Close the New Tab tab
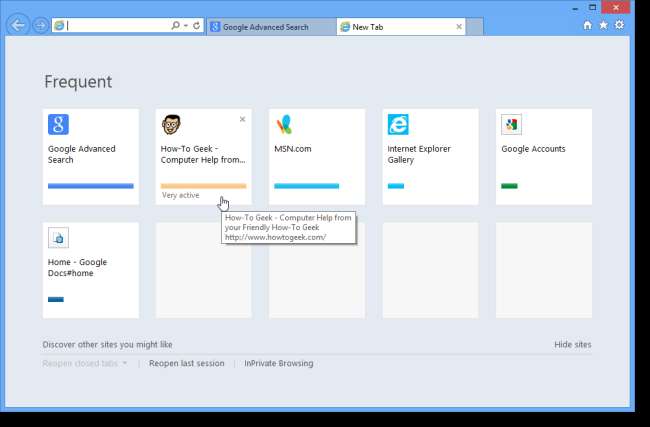The image size is (650, 427). pos(459,27)
